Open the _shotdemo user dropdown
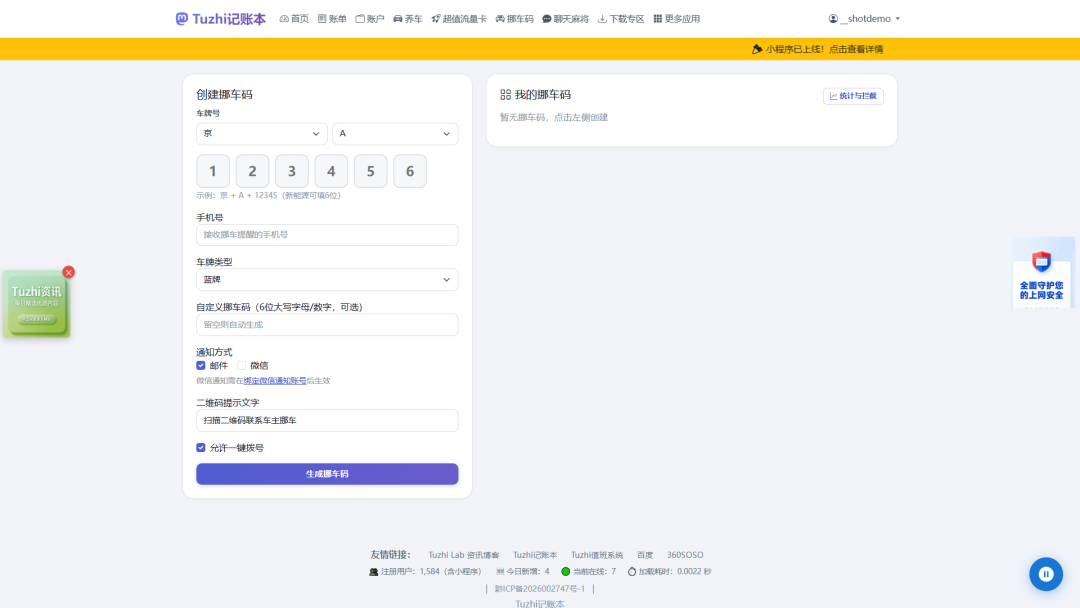Screen dimensions: 1080x608 (864, 19)
